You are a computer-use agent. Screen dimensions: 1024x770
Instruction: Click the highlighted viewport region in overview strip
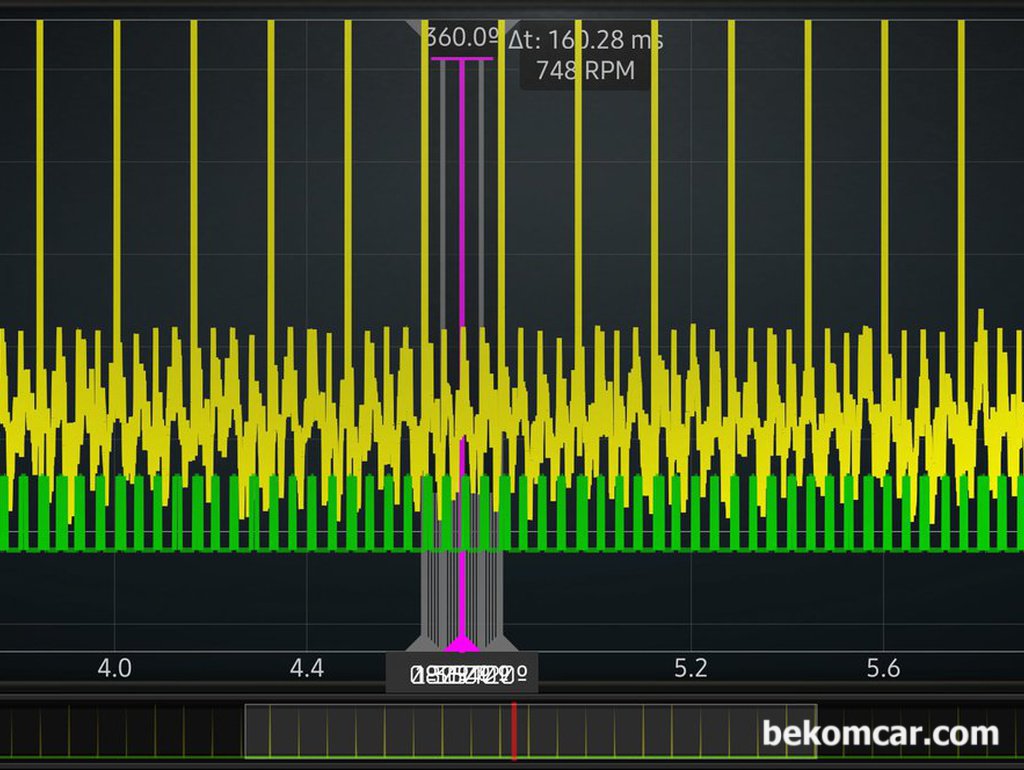380,730
